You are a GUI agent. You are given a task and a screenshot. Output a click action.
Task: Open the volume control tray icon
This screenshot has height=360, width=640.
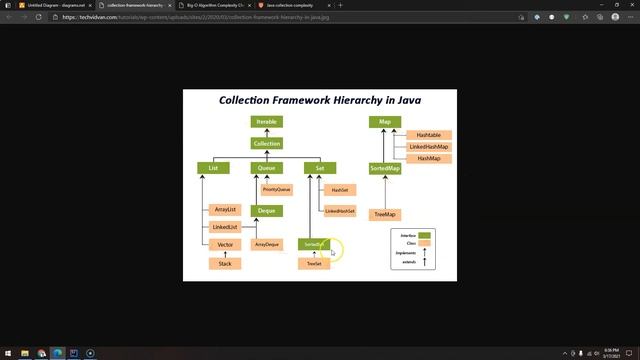(x=597, y=353)
